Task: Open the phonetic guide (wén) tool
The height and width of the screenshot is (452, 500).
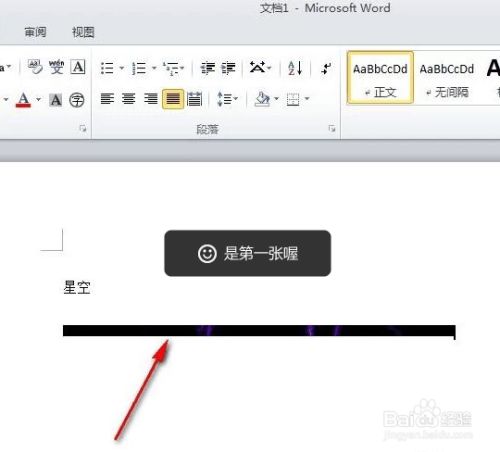Action: [56, 67]
